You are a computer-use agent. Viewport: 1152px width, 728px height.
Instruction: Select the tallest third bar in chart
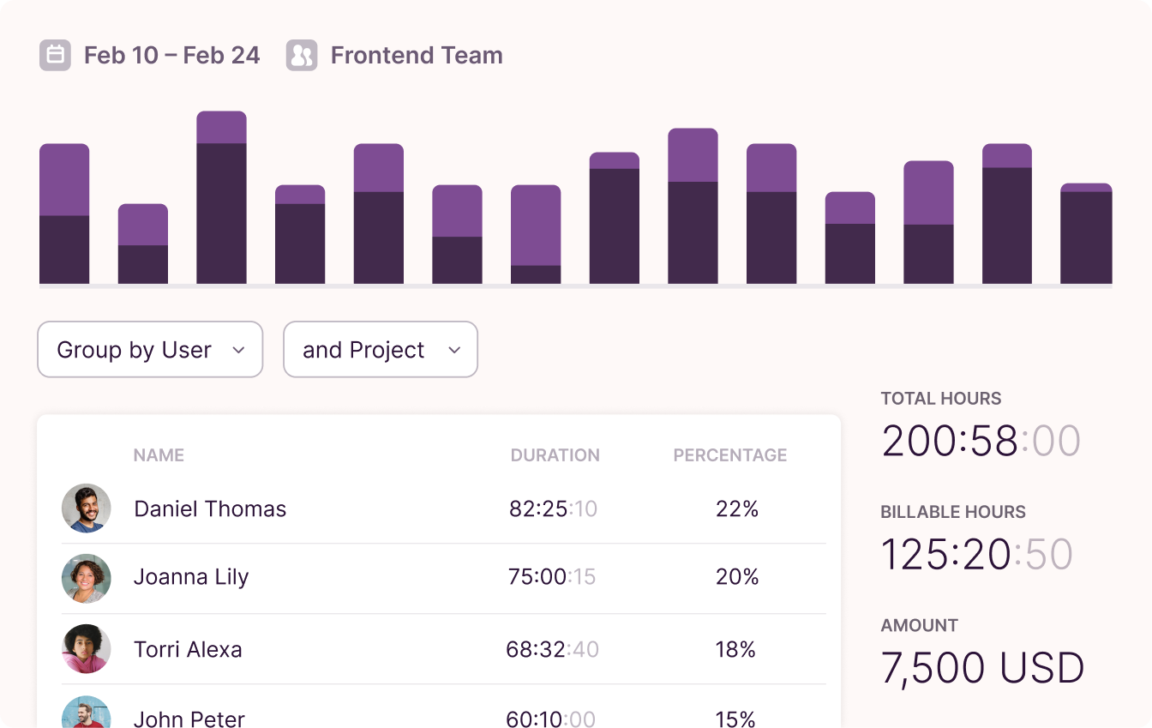[221, 198]
